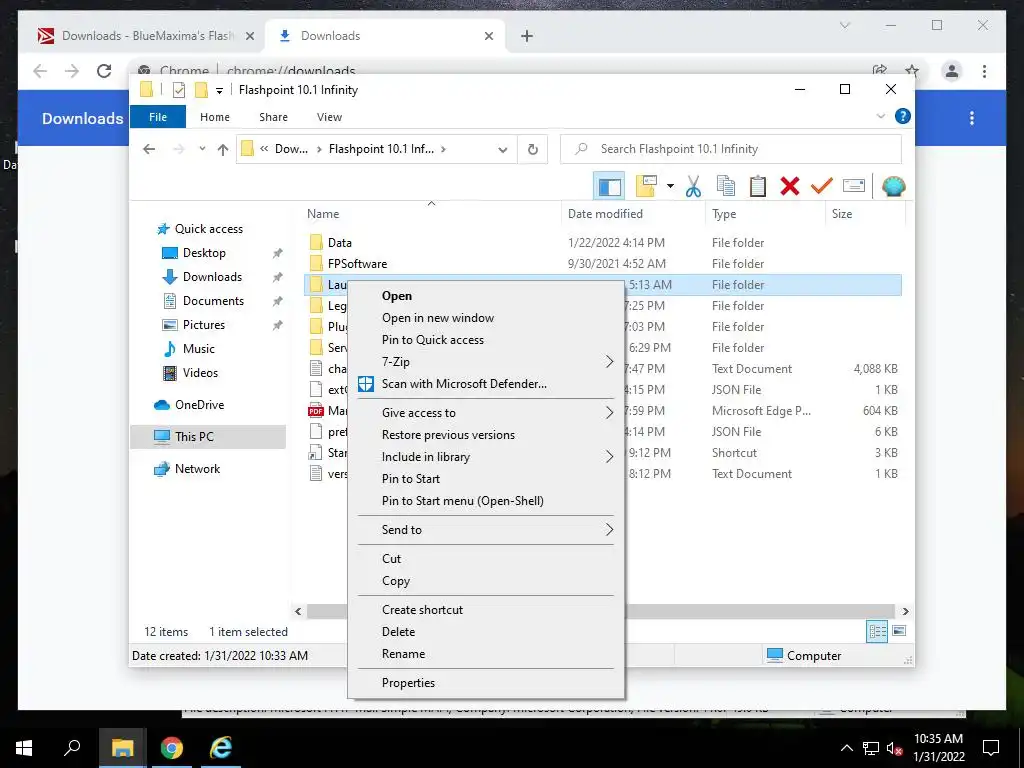Open Documents in navigation pane
Screen dimensions: 1024x768
pyautogui.click(x=213, y=301)
